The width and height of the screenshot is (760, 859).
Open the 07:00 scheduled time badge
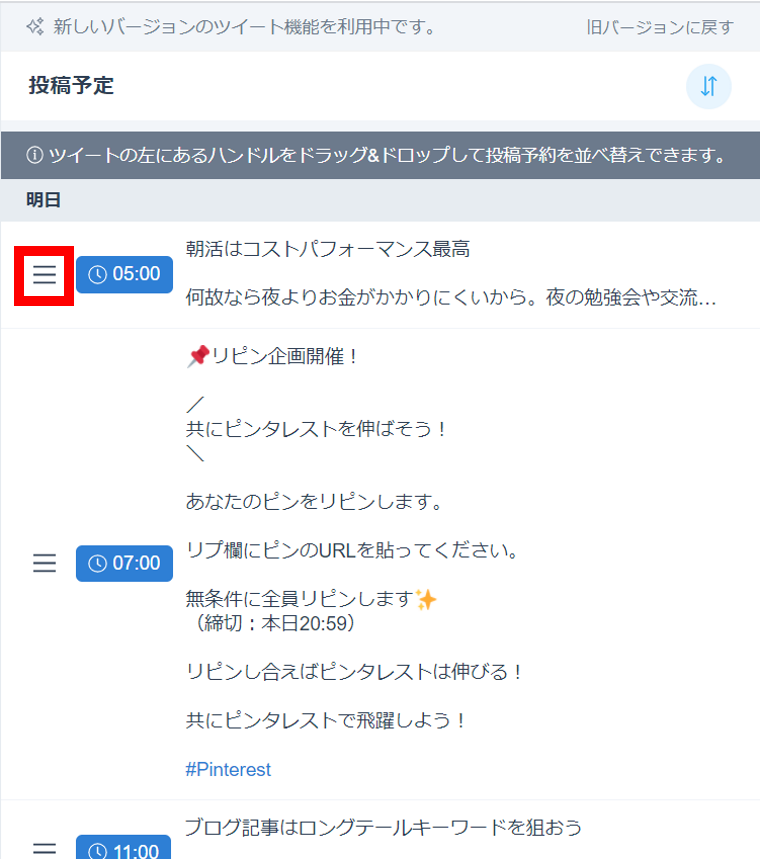(124, 563)
